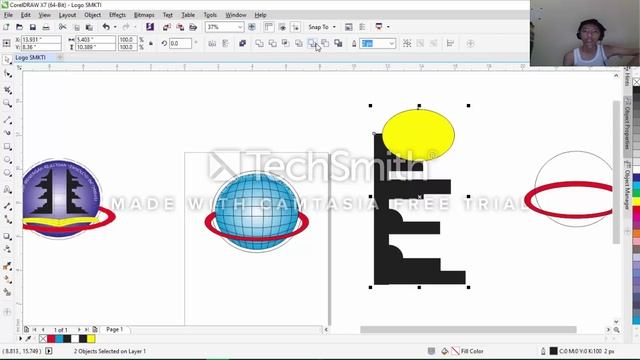Click the Combine objects icon
640x360 pixels.
tap(242, 43)
